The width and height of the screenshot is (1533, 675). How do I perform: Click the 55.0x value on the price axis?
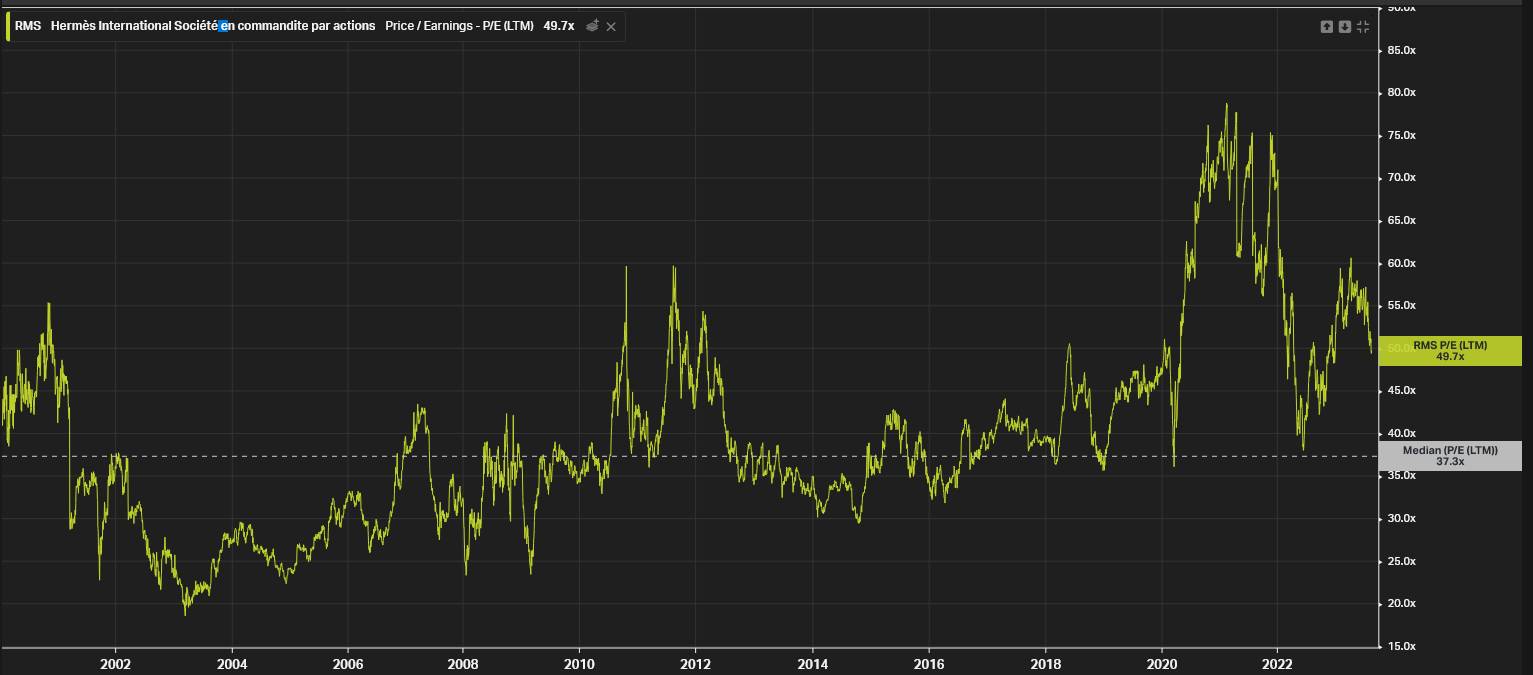coord(1400,305)
